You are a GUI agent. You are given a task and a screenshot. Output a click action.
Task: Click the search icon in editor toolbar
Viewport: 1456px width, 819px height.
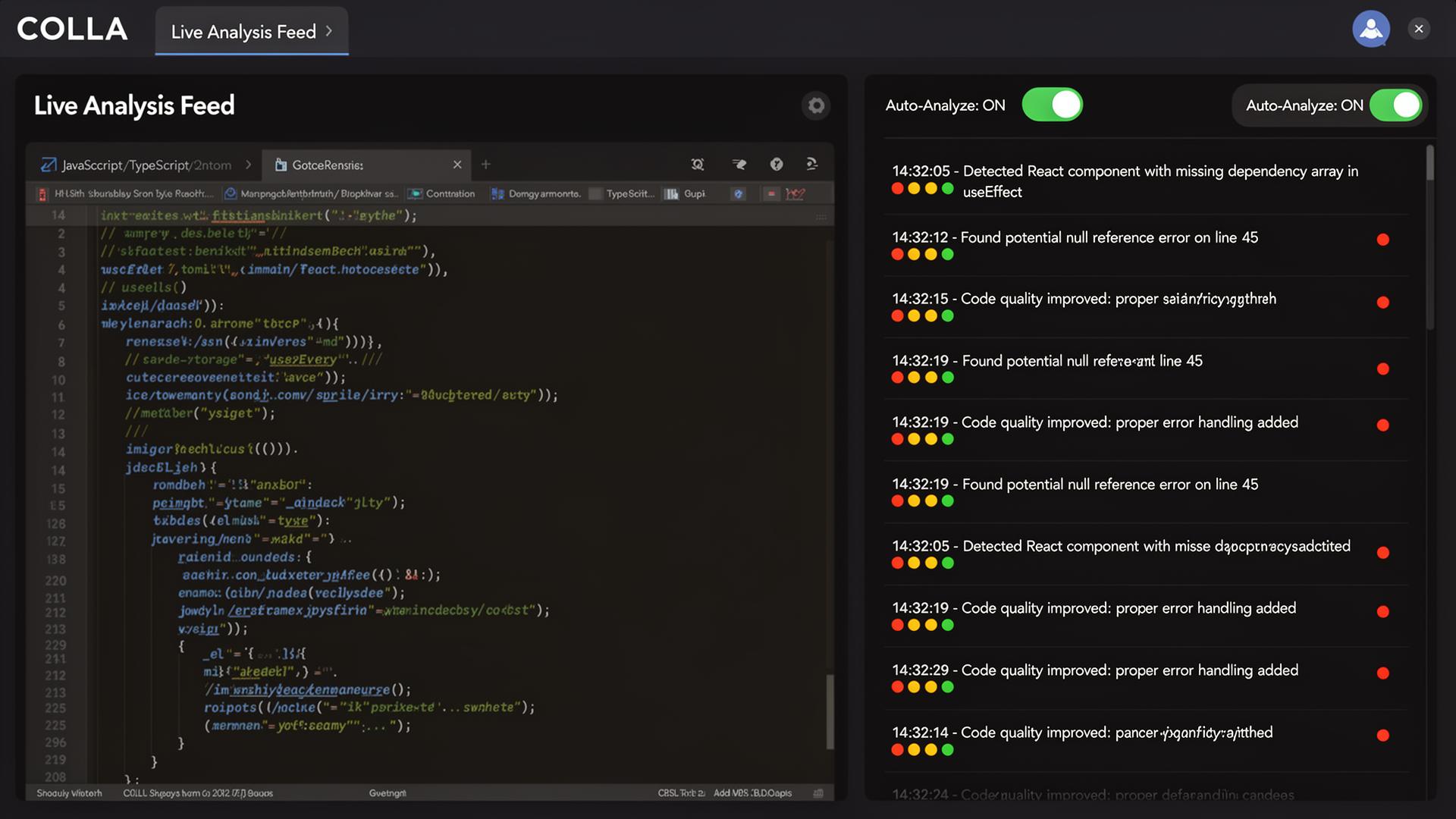click(x=698, y=165)
